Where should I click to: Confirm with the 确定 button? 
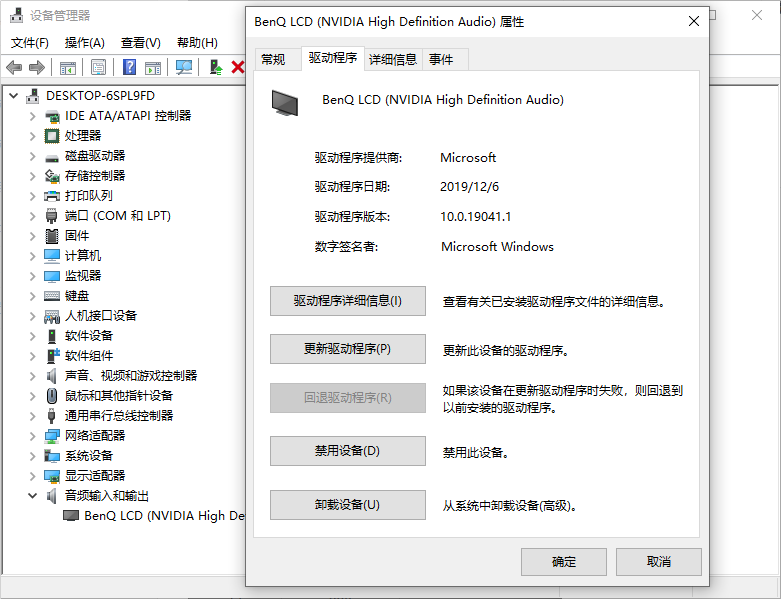pos(564,562)
